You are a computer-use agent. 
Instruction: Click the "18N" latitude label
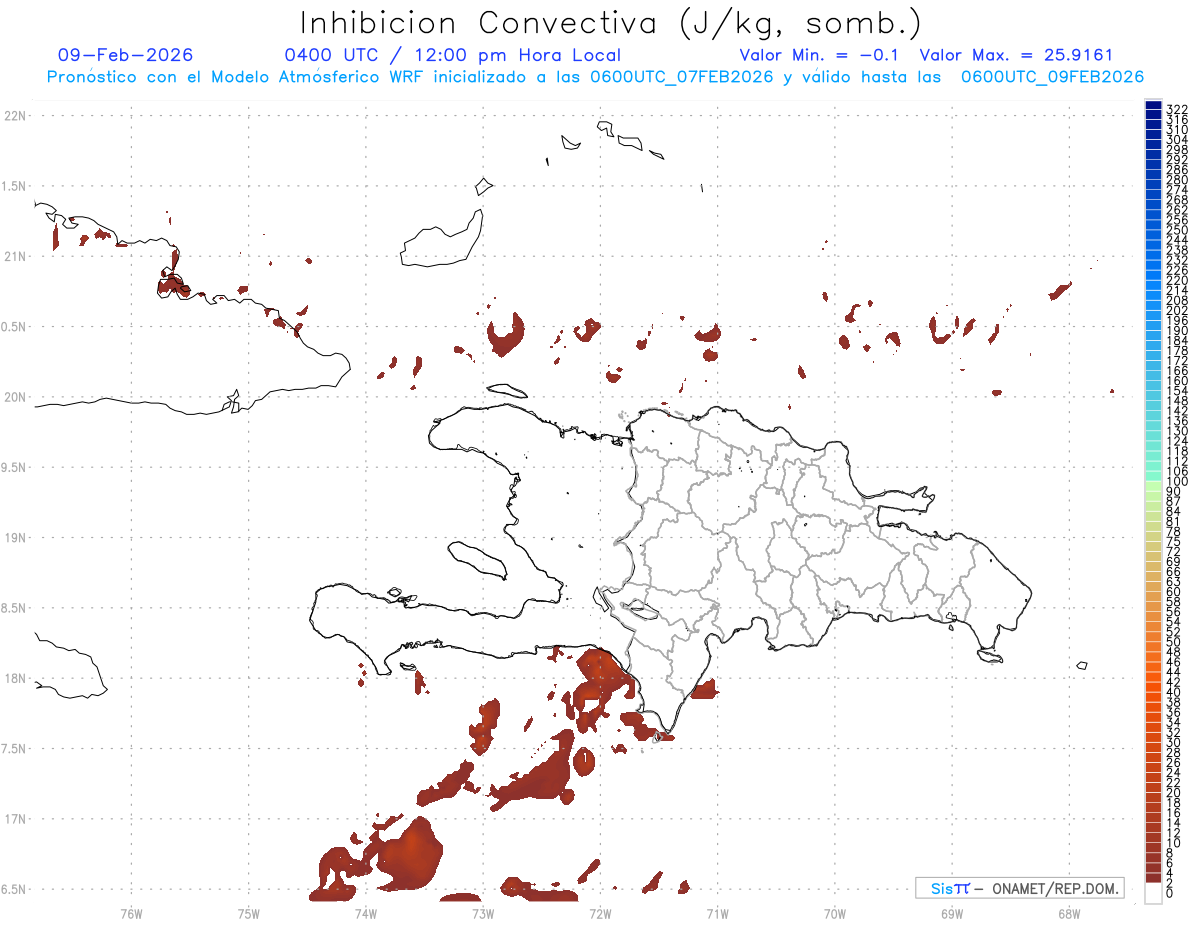pyautogui.click(x=14, y=678)
